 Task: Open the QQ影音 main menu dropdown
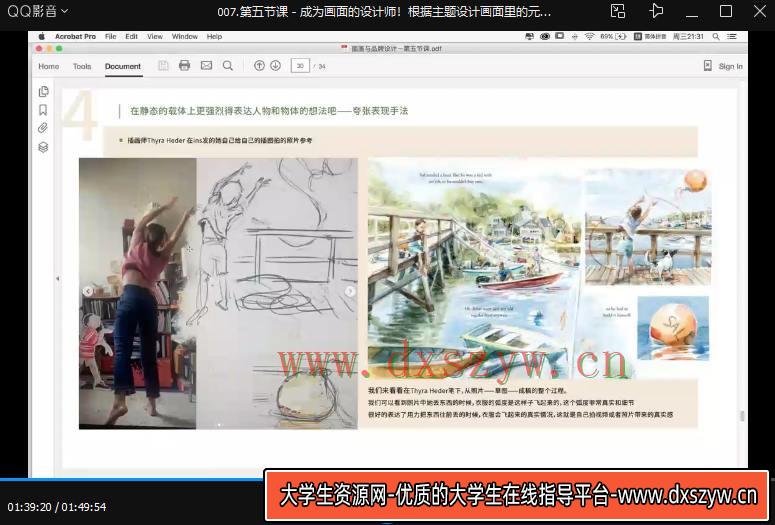pyautogui.click(x=38, y=11)
